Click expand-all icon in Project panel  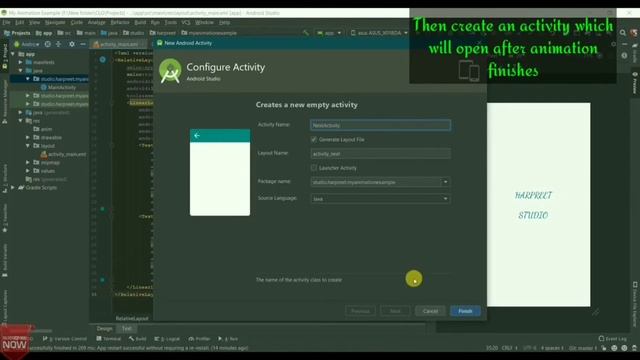coord(59,44)
